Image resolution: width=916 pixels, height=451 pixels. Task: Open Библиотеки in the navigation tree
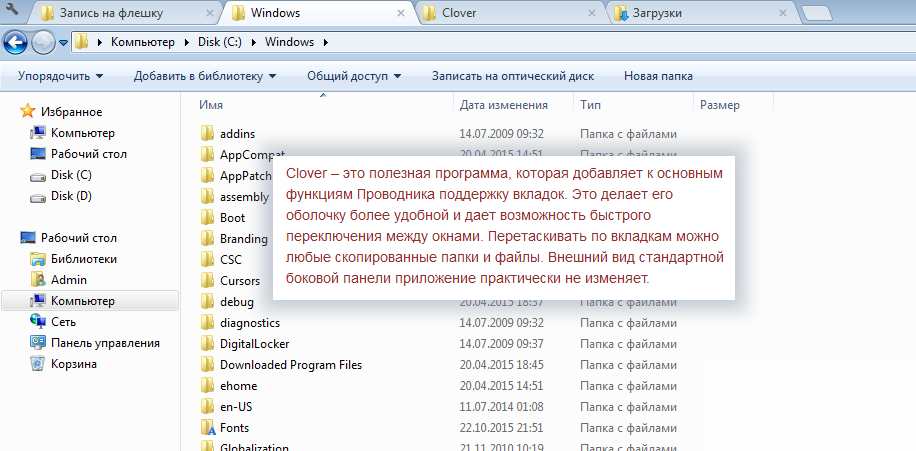[x=84, y=259]
